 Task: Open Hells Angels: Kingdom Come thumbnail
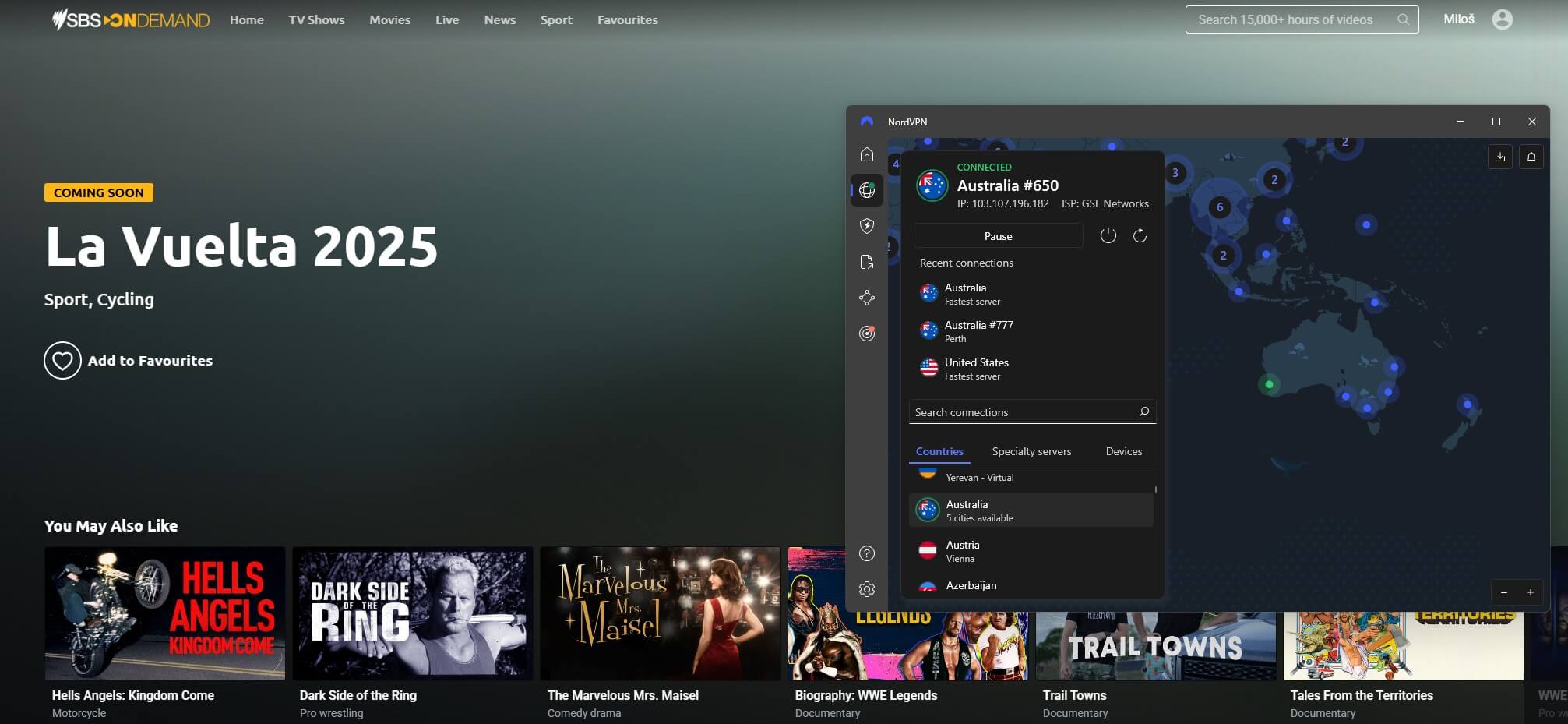tap(164, 613)
